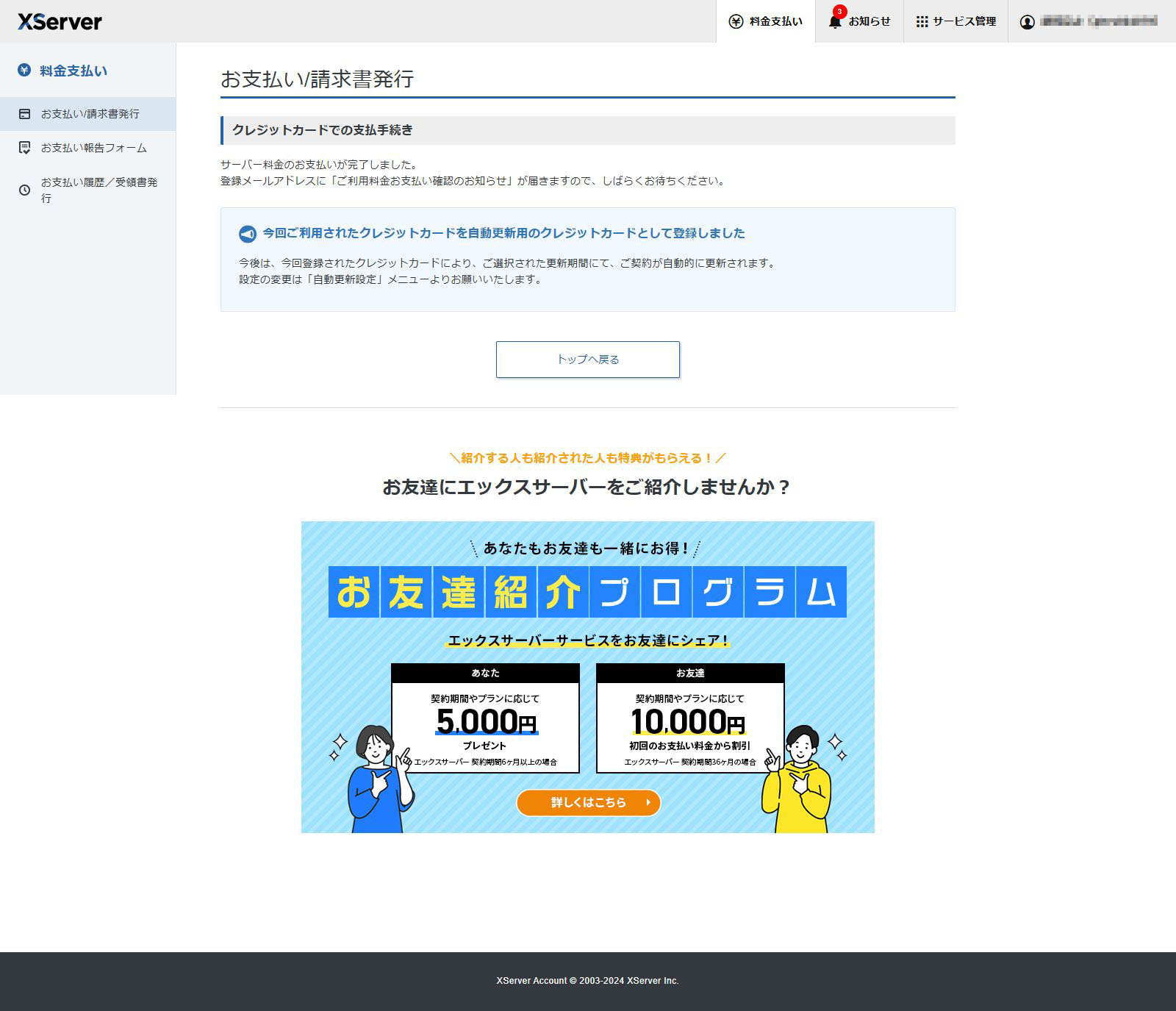Select お支払い報告フォーム in the sidebar

(87, 148)
